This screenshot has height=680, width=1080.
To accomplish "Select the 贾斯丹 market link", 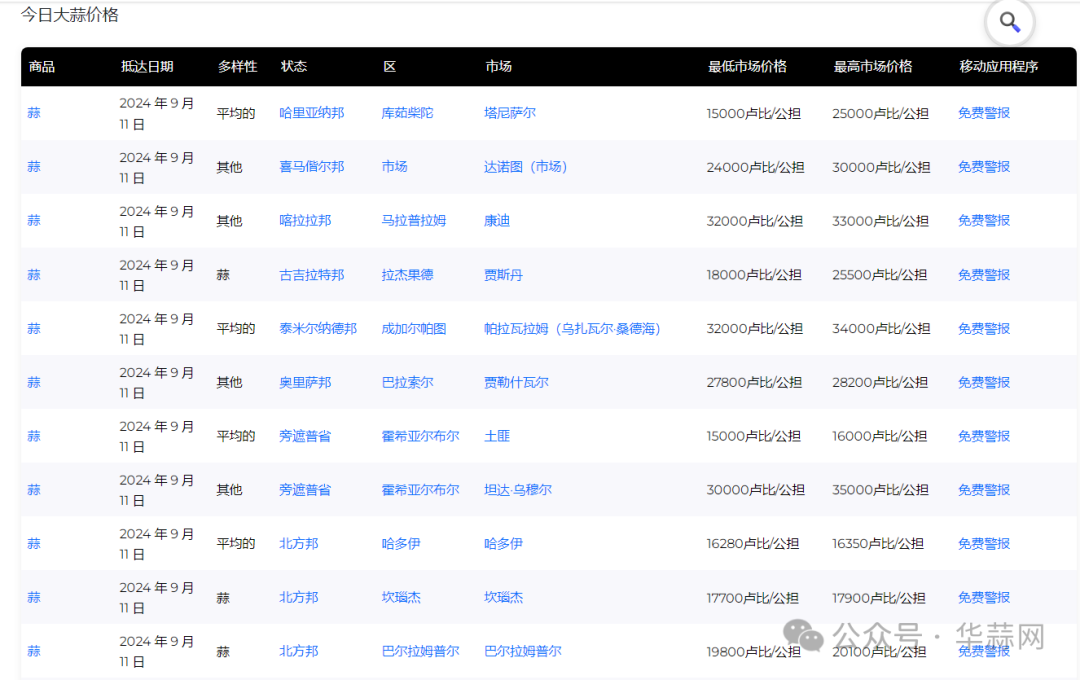I will pos(503,275).
